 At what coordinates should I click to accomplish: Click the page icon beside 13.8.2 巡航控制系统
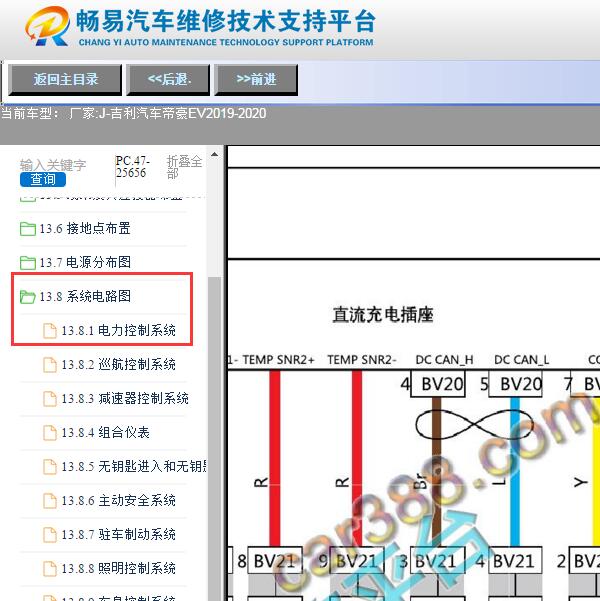50,365
